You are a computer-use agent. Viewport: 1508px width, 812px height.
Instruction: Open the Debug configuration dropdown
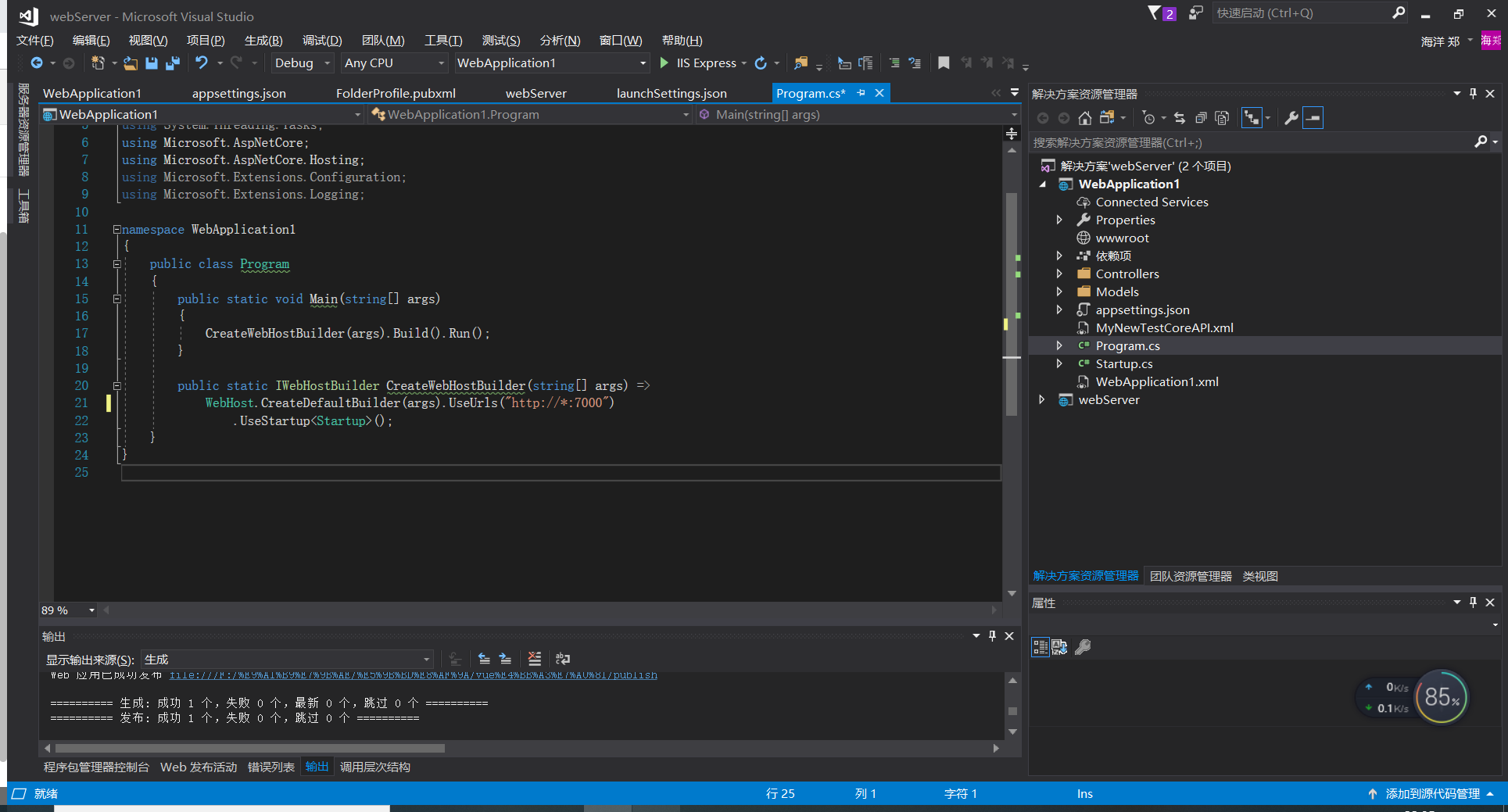(303, 63)
